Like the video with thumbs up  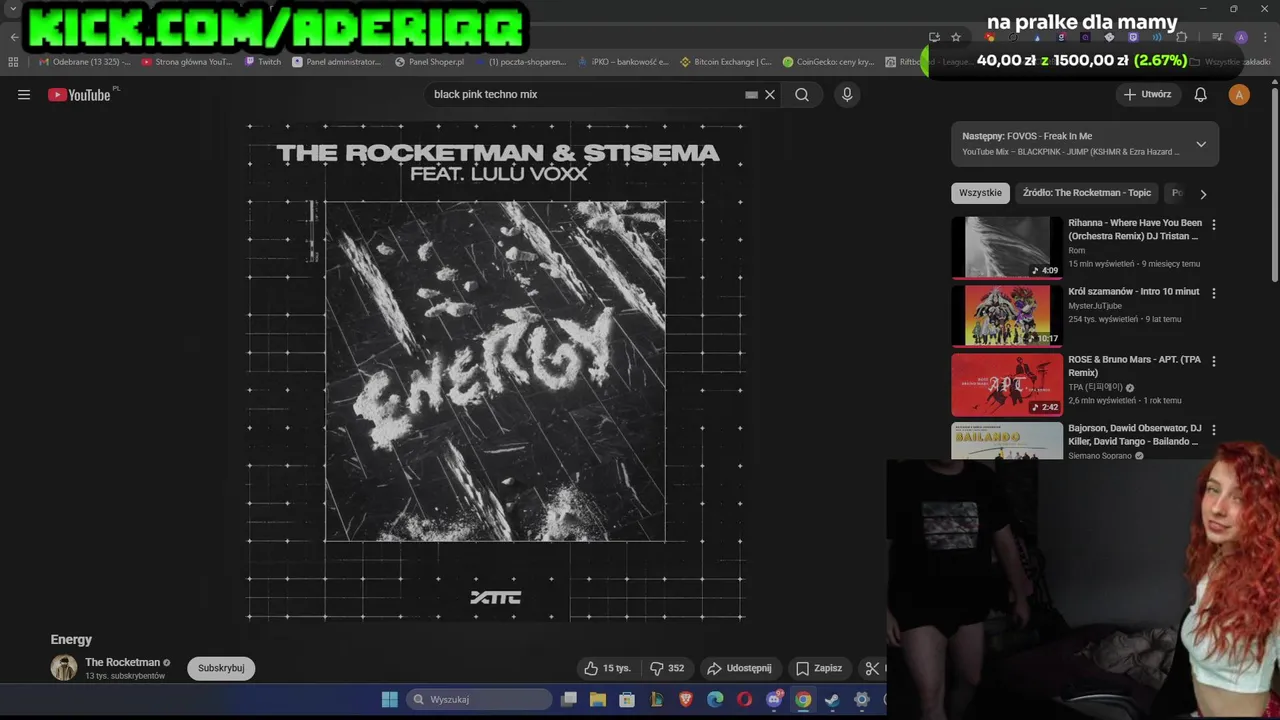607,668
